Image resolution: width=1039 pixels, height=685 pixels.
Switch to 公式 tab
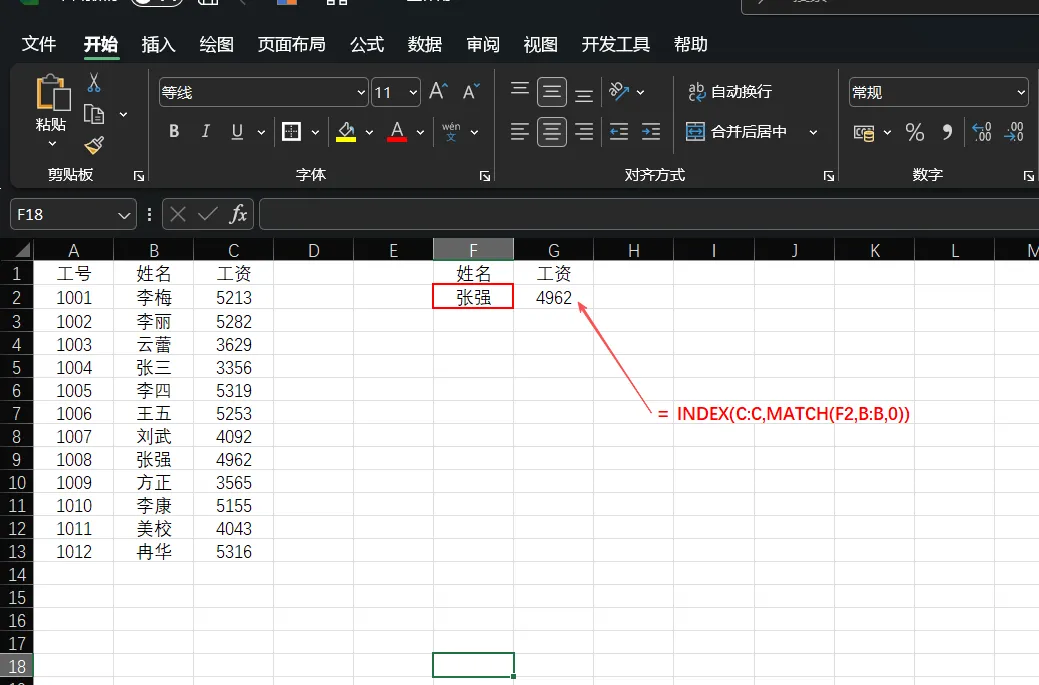(367, 44)
